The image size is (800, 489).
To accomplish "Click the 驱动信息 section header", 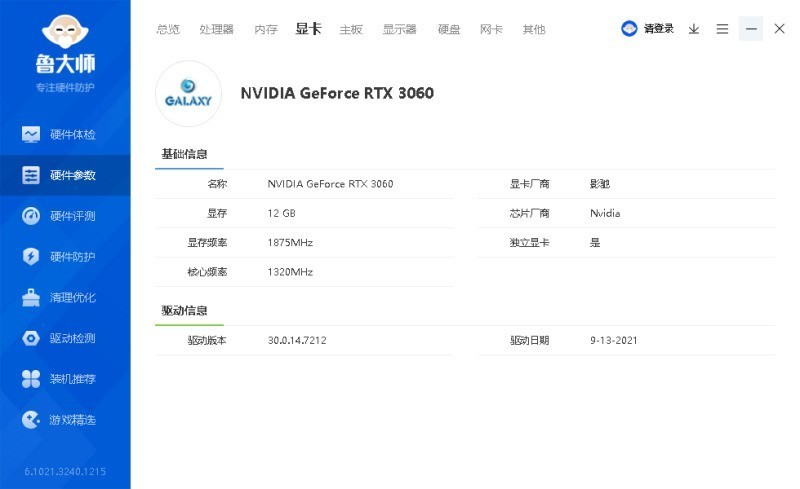I will pos(184,310).
